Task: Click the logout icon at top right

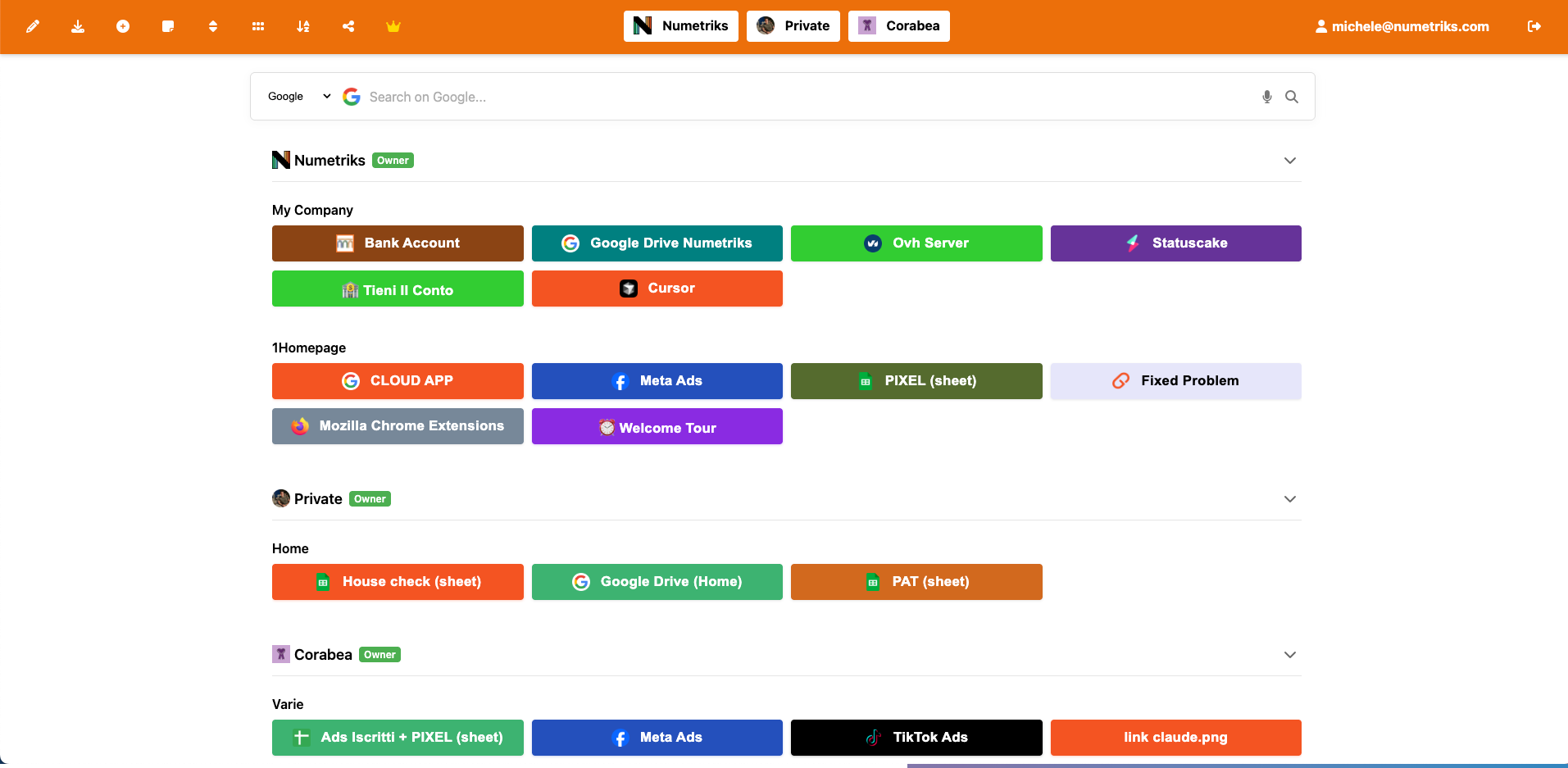Action: [x=1534, y=26]
